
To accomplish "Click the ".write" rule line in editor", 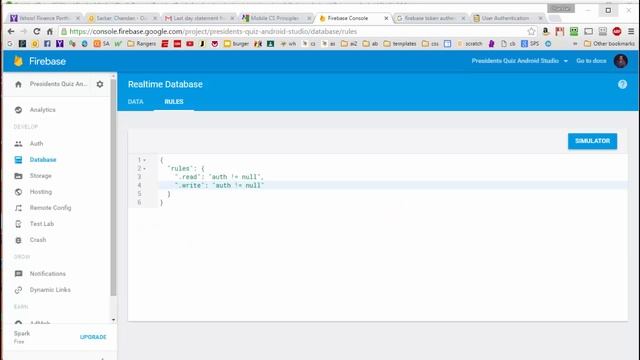I will [219, 185].
